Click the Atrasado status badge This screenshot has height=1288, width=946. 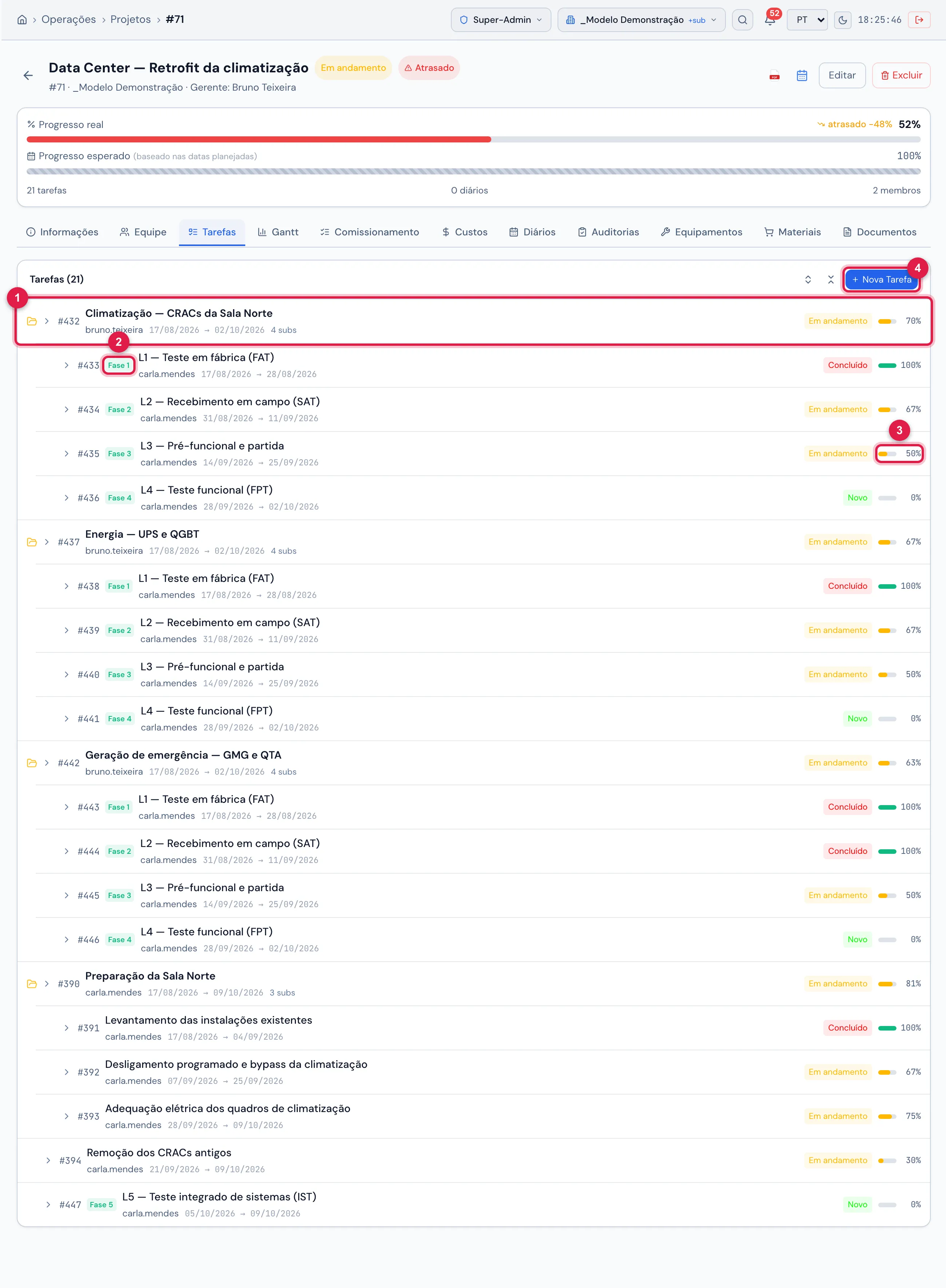click(x=429, y=68)
